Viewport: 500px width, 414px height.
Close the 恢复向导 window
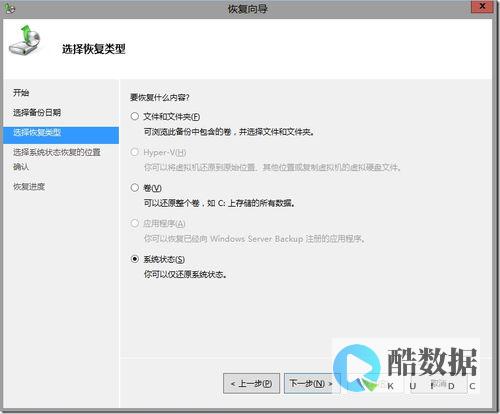pos(482,7)
